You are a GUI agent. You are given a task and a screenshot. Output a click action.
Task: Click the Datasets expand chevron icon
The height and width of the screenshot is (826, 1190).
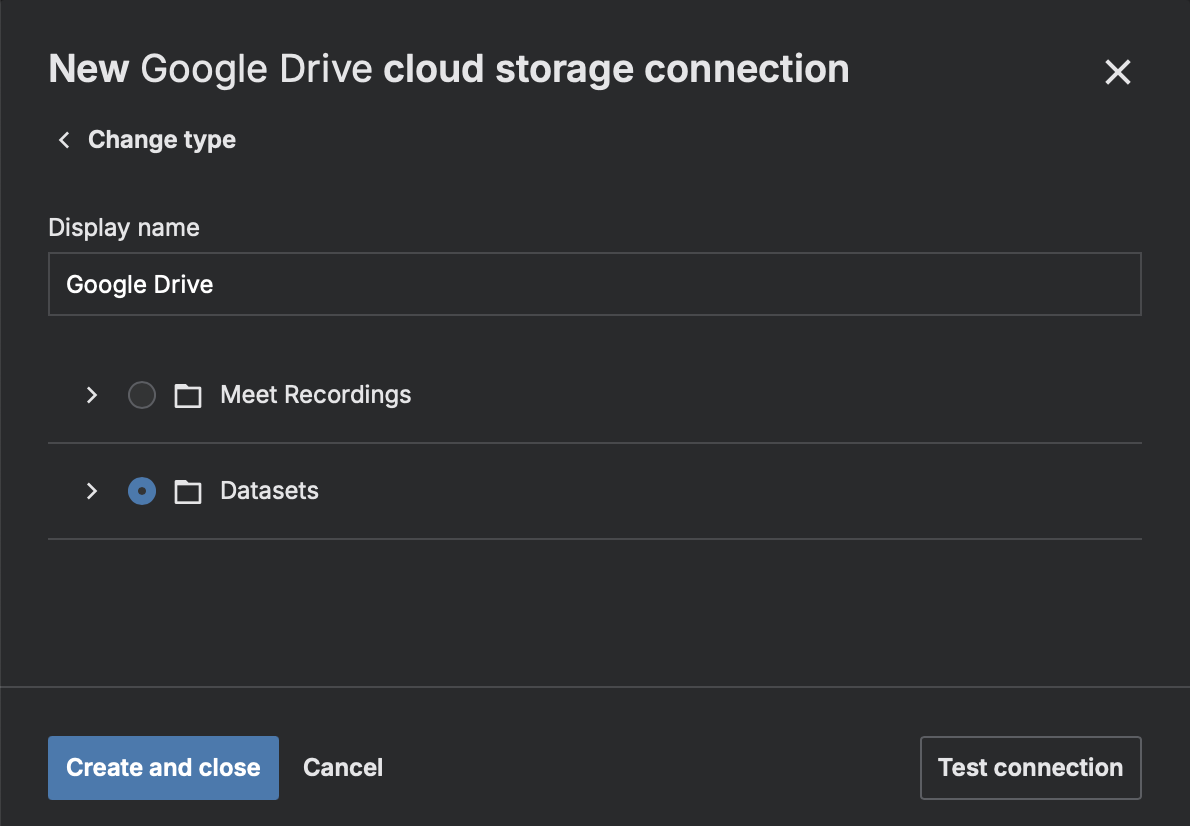click(91, 491)
